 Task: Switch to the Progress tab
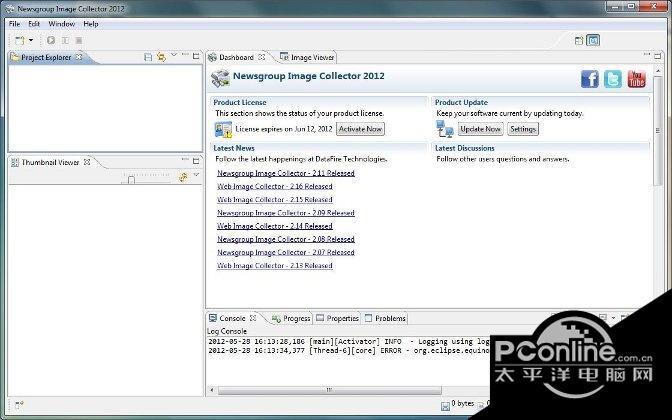click(x=291, y=318)
